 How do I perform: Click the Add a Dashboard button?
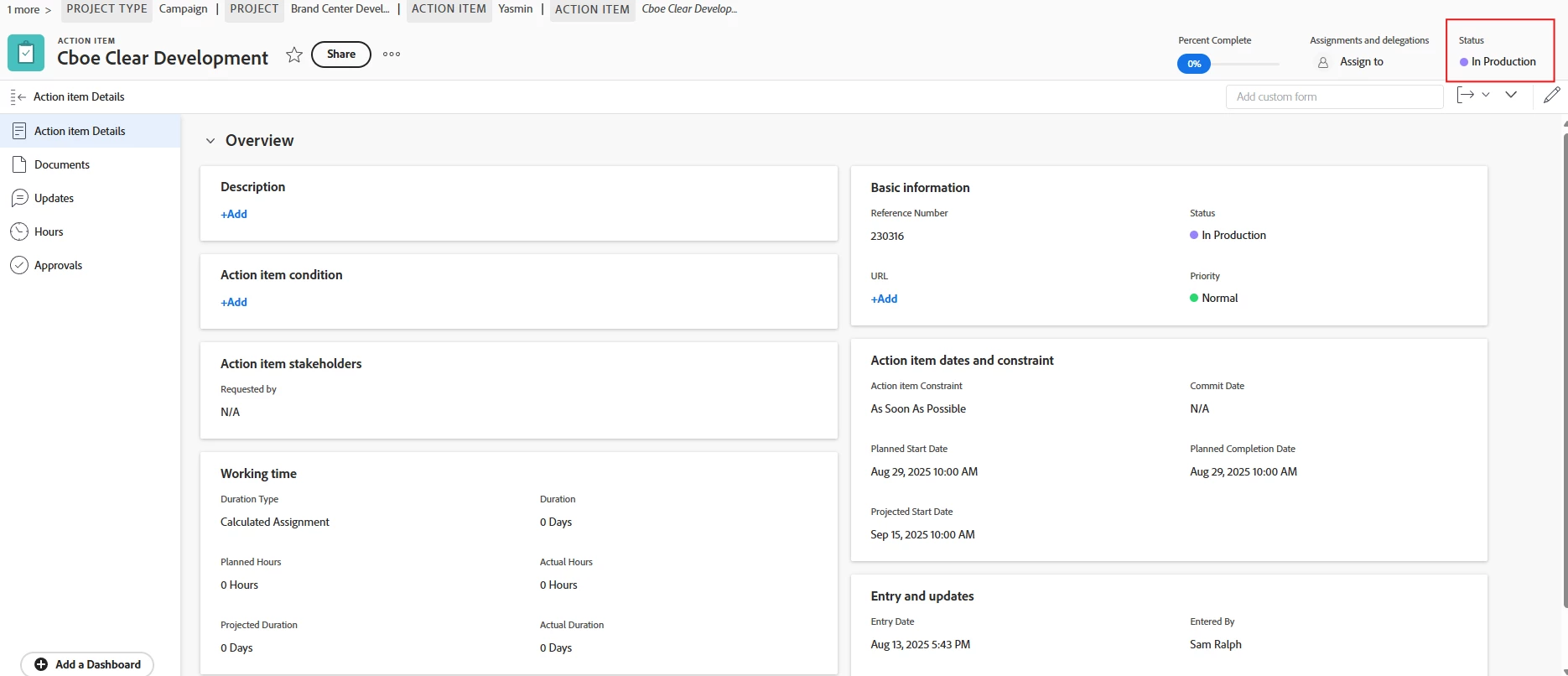[87, 664]
